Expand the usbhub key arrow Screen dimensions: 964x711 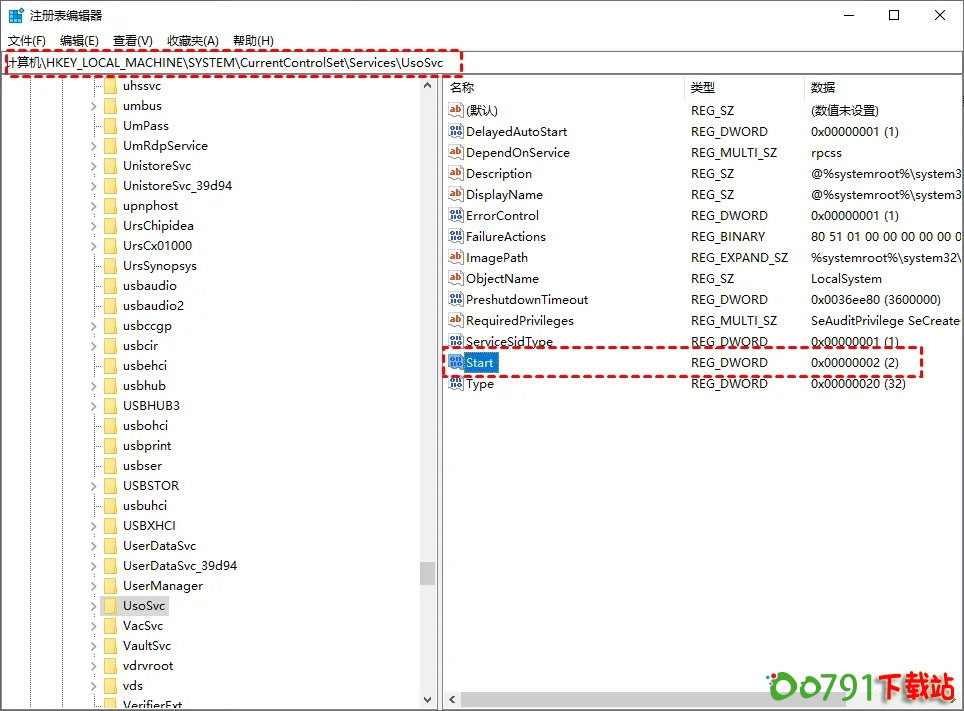pos(94,386)
